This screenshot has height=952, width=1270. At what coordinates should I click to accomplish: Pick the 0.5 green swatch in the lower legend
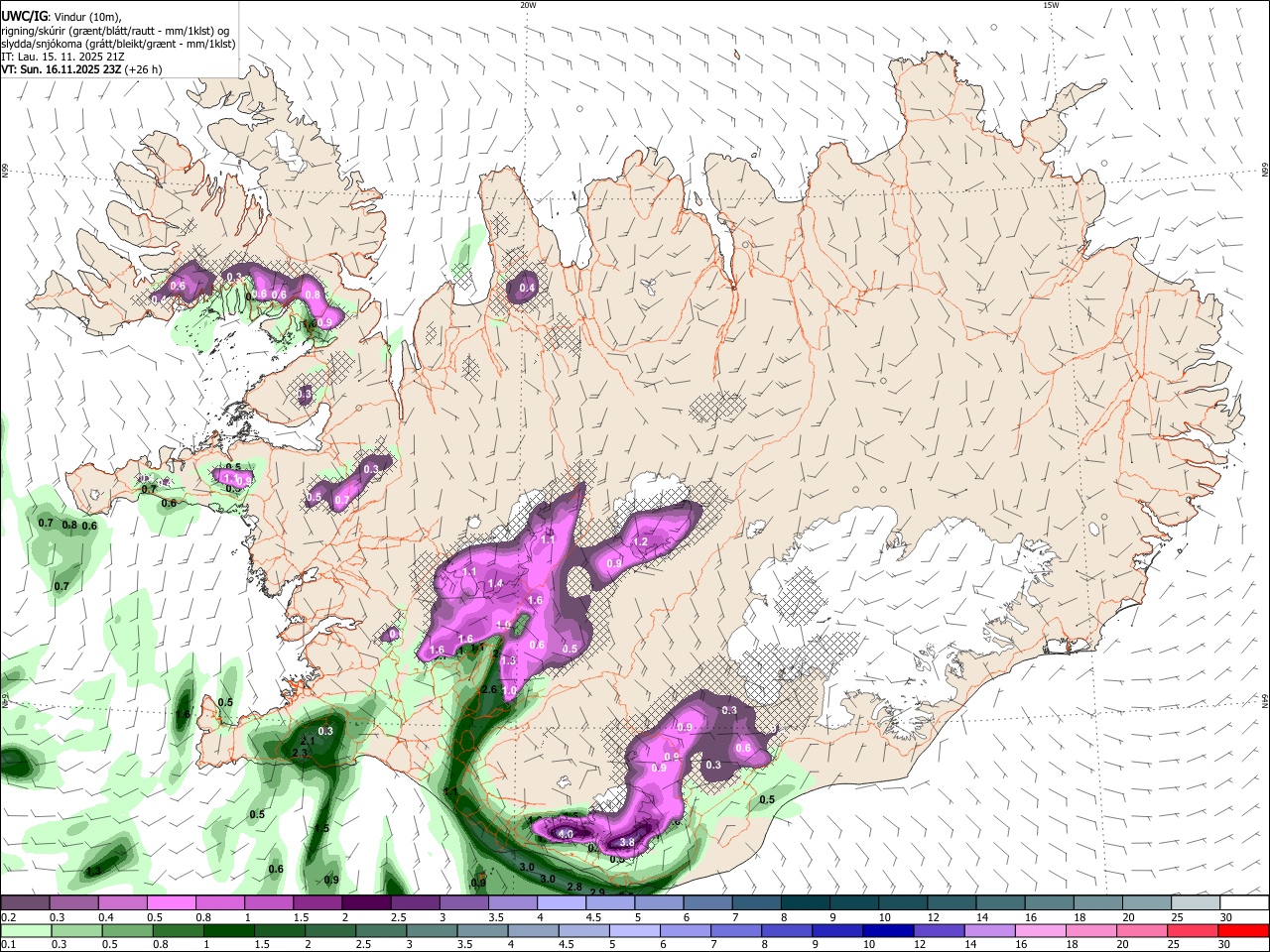127,931
